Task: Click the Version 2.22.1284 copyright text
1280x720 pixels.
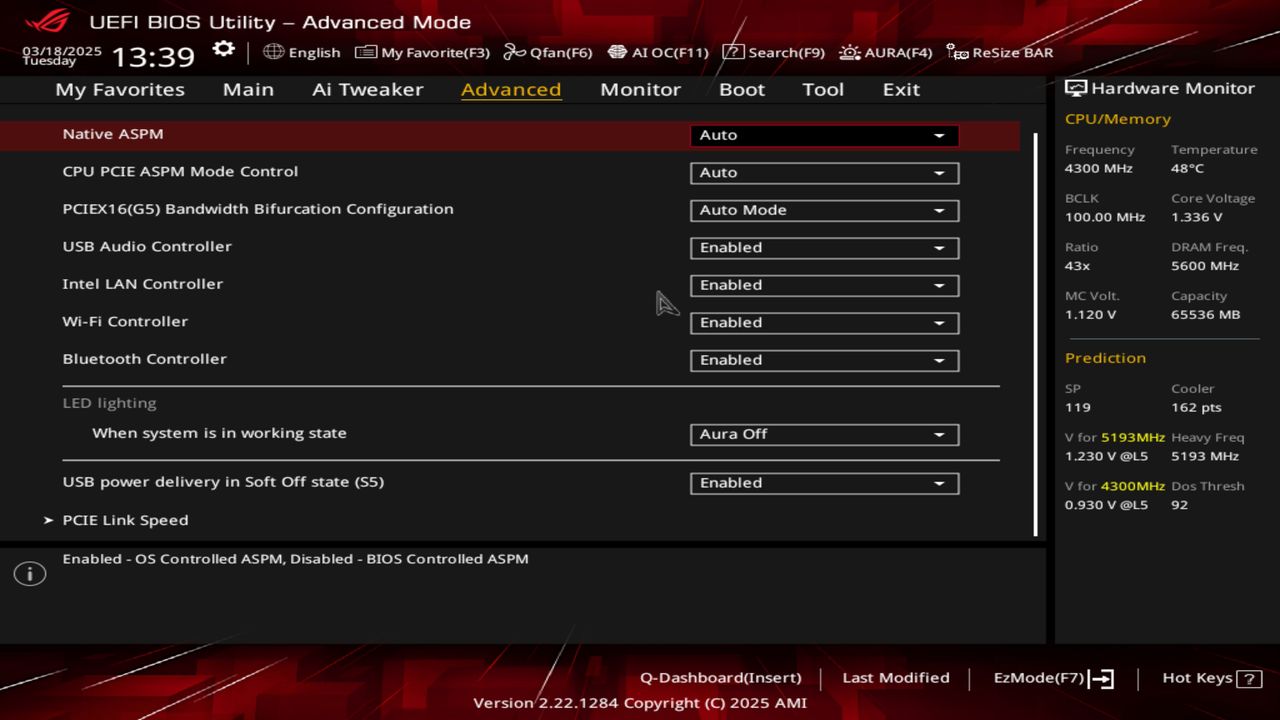Action: tap(639, 703)
